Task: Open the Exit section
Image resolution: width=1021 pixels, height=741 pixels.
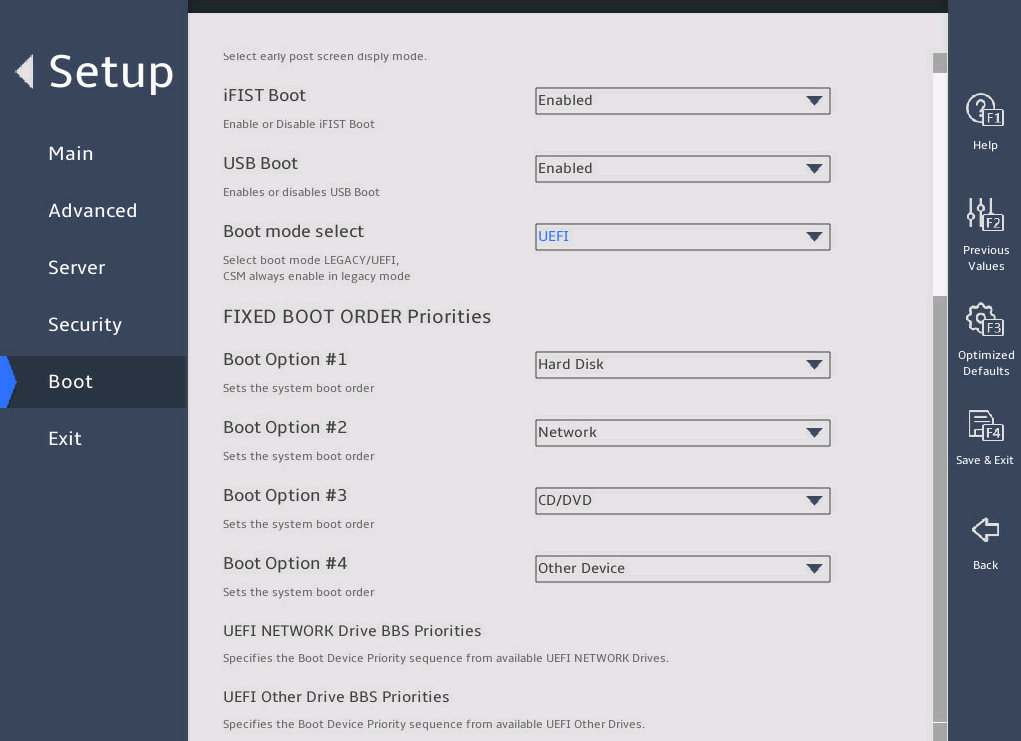Action: pyautogui.click(x=65, y=438)
